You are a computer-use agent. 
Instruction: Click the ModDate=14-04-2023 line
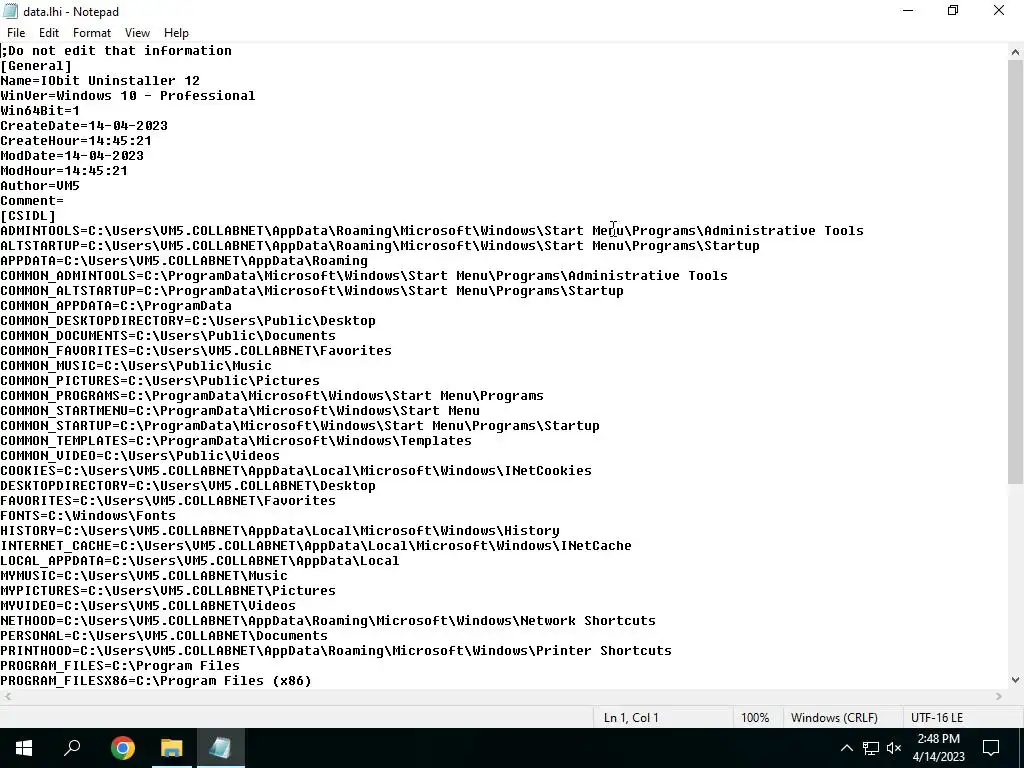tap(72, 155)
